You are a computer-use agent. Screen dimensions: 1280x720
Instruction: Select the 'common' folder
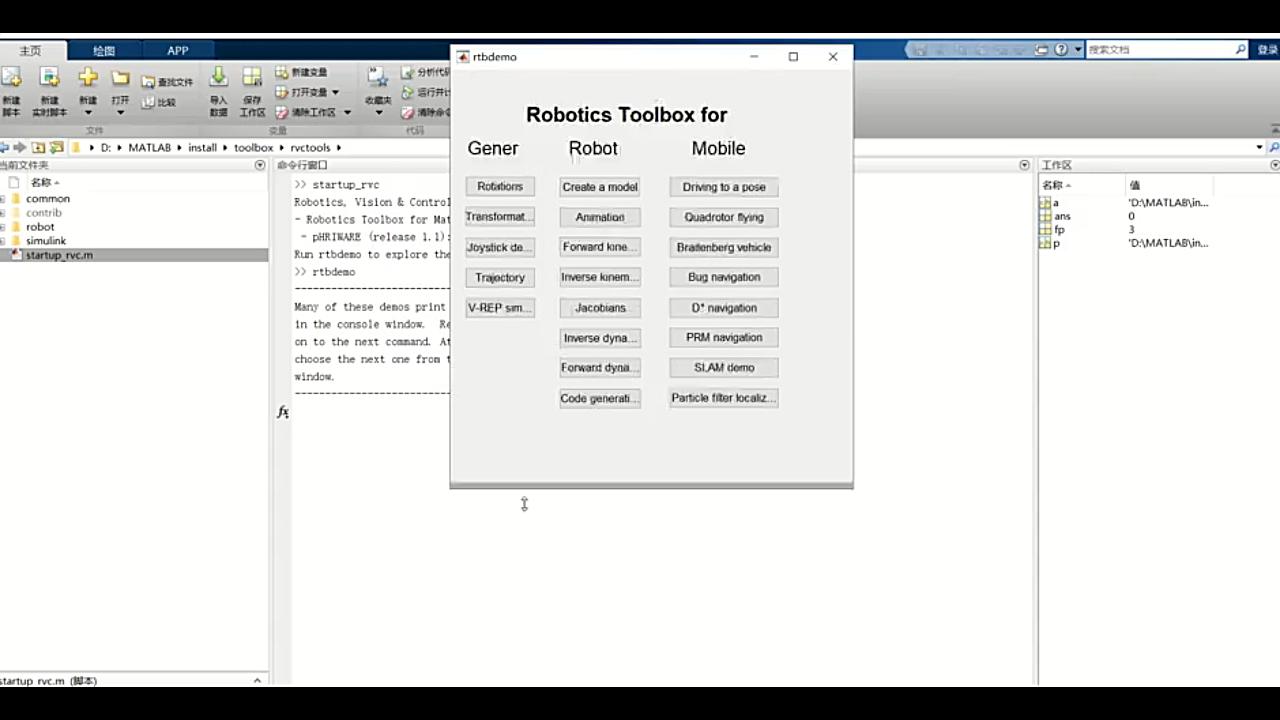(48, 199)
